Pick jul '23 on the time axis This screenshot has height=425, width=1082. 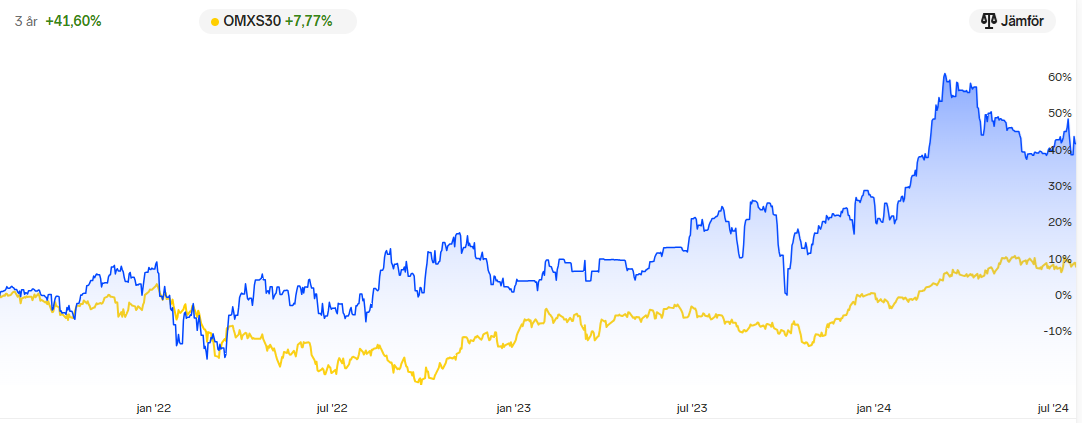pos(692,408)
